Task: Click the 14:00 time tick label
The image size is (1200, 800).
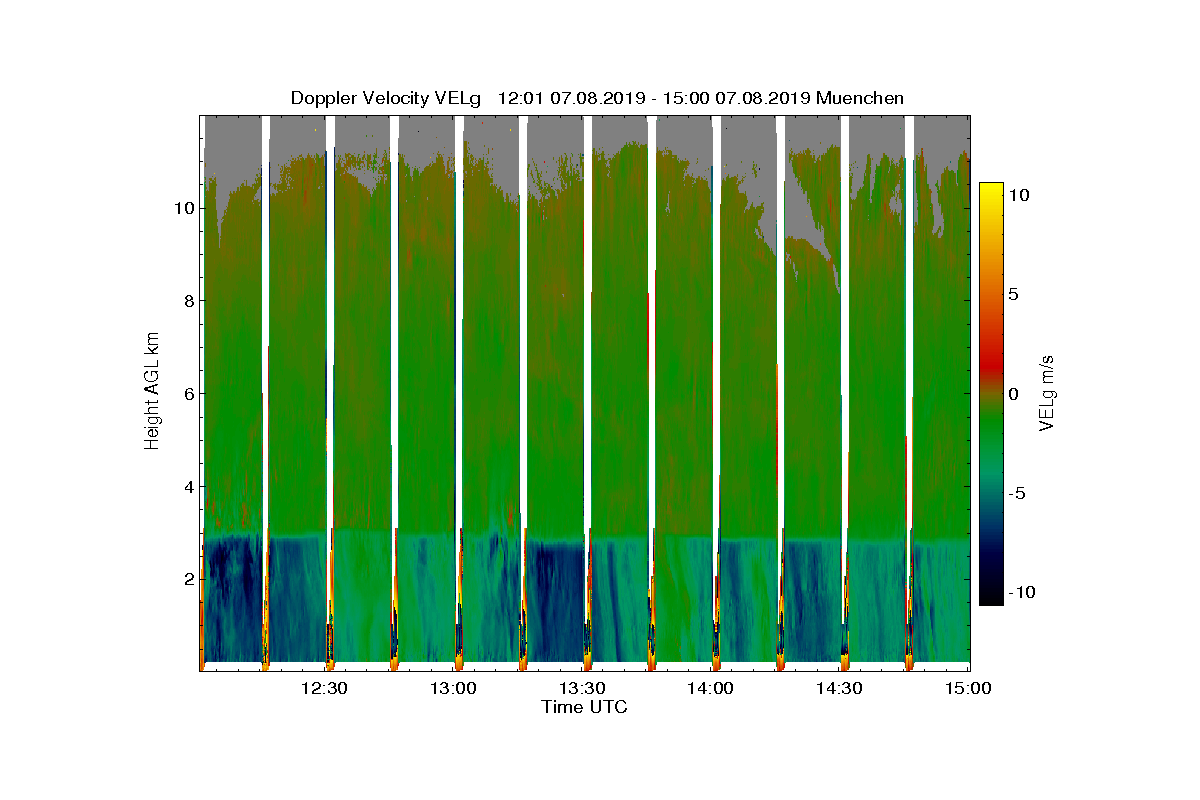Action: (x=711, y=688)
